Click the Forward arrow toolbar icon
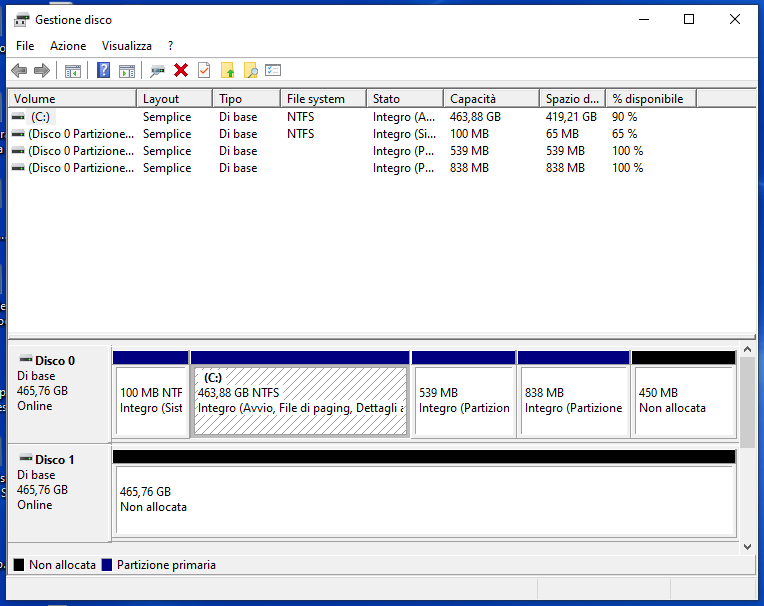Image resolution: width=764 pixels, height=606 pixels. coord(42,70)
